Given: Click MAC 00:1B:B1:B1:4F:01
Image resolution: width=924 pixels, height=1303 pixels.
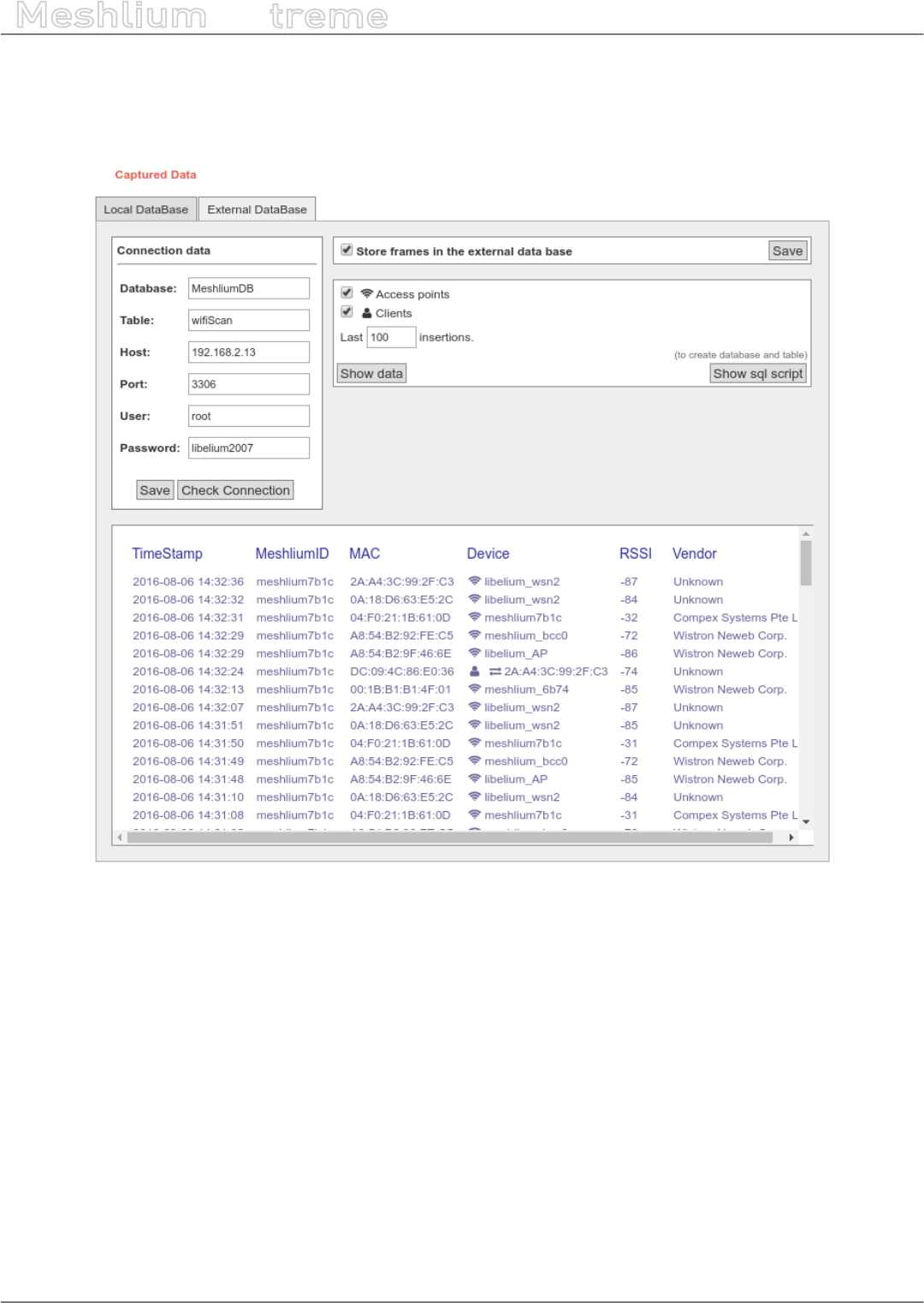Looking at the screenshot, I should [x=400, y=690].
